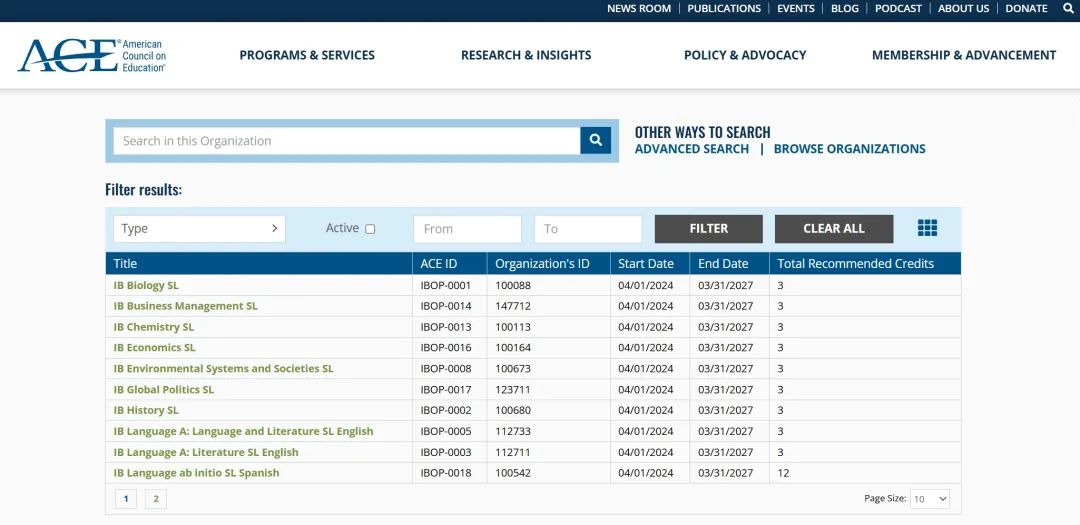Screen dimensions: 1080x525
Task: Click the FILTER button
Action: [709, 229]
